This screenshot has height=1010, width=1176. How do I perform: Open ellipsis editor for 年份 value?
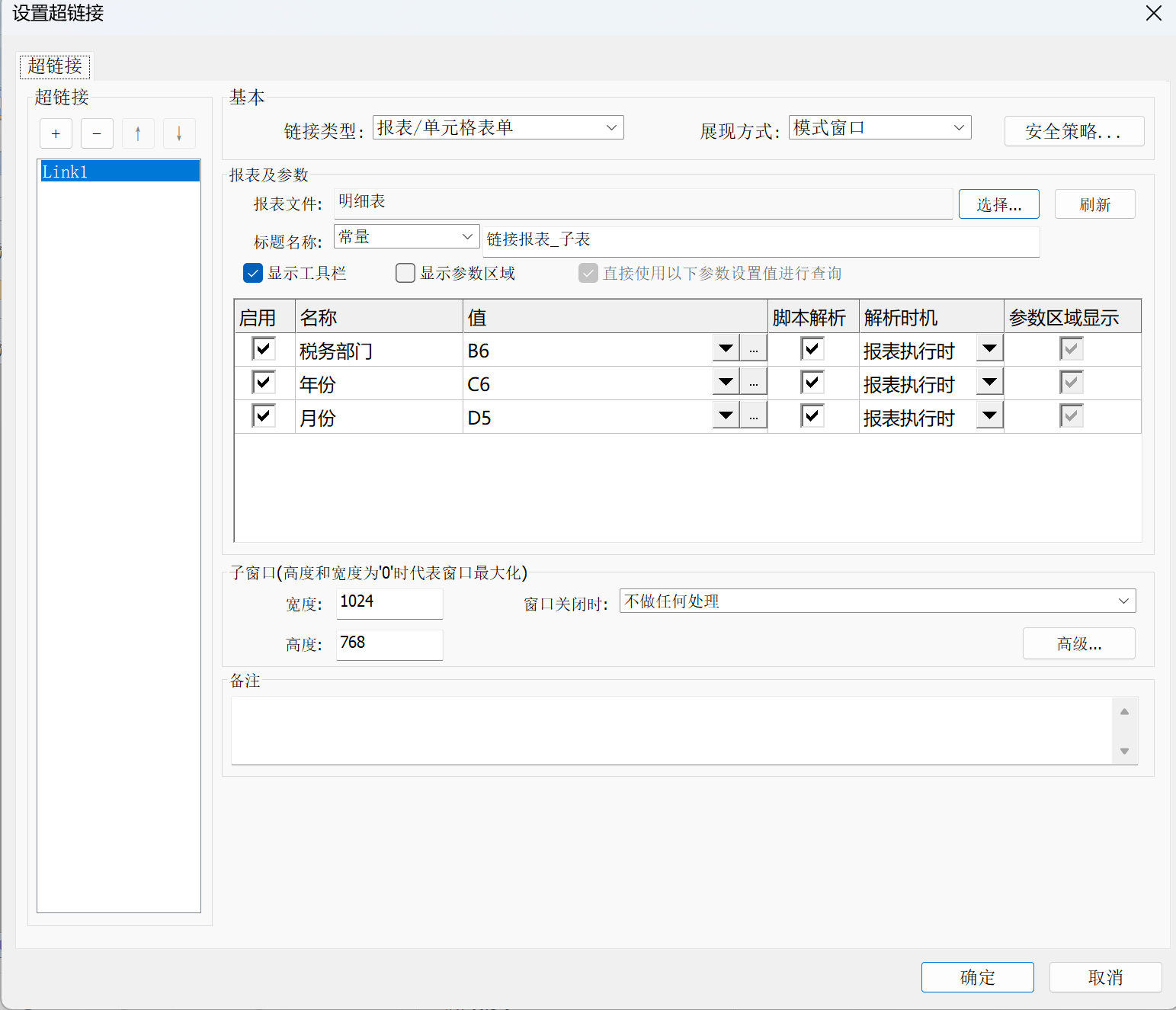[x=753, y=383]
